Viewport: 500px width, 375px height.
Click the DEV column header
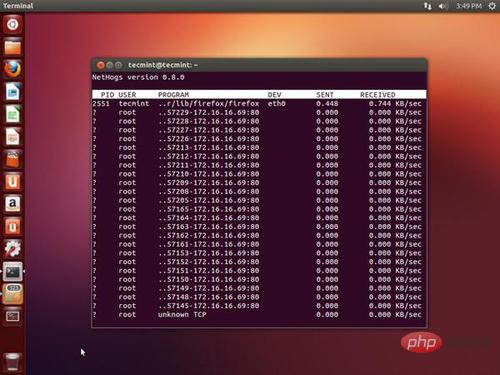274,95
